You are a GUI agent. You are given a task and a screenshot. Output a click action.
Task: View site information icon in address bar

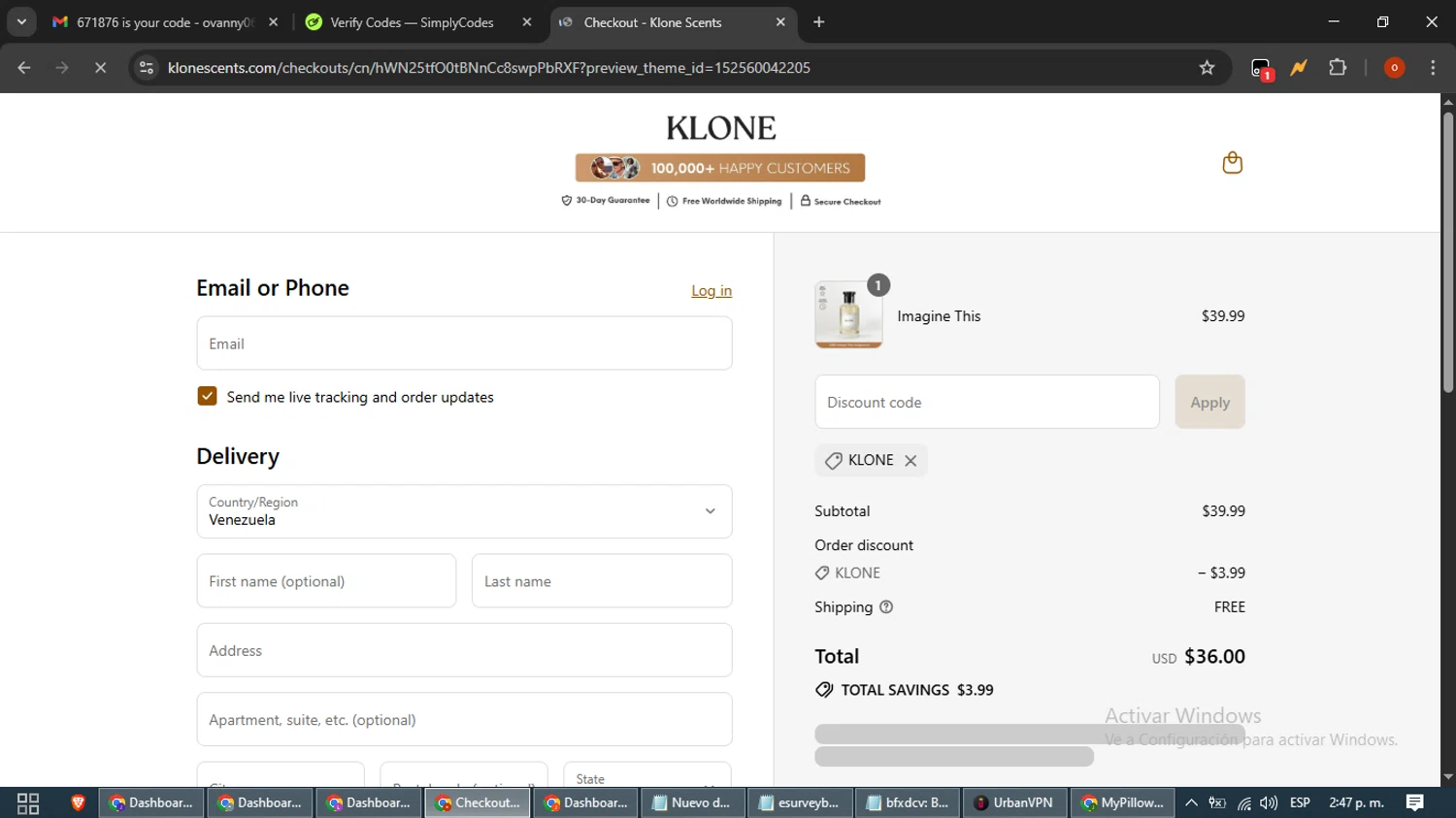tap(147, 68)
